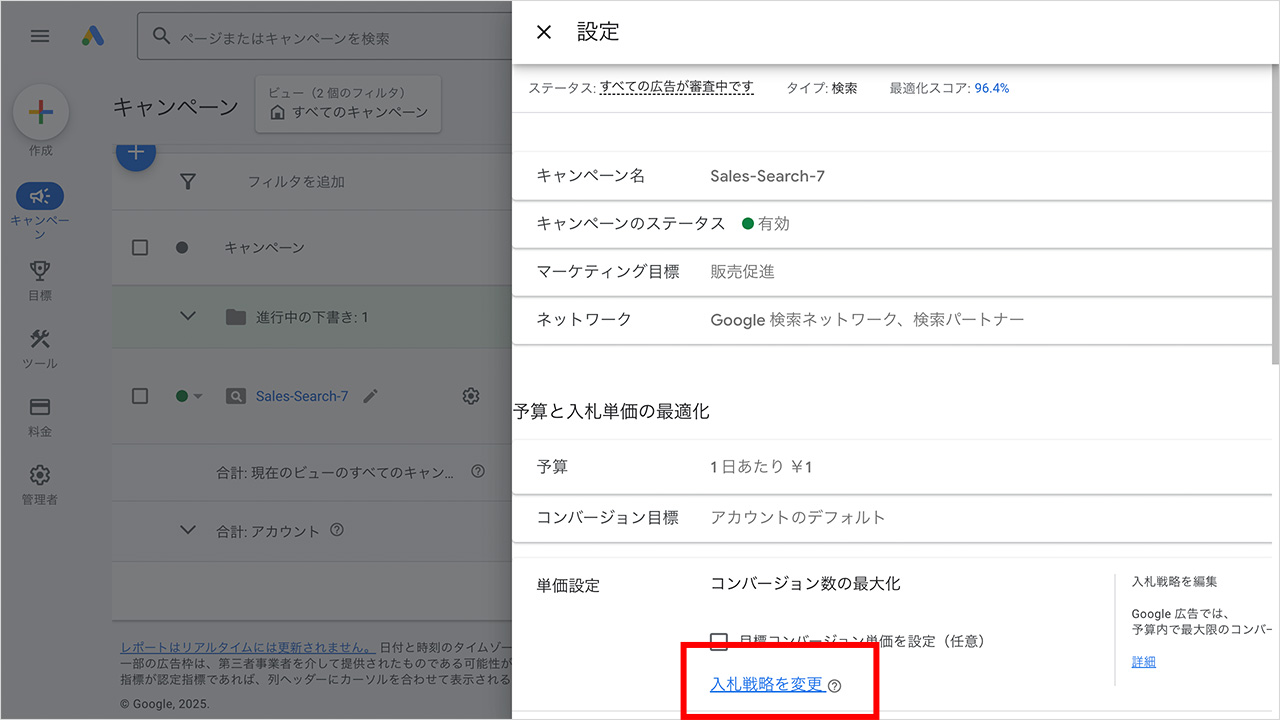1280x720 pixels.
Task: Select the キャンペーン sidebar icon
Action: [x=39, y=196]
